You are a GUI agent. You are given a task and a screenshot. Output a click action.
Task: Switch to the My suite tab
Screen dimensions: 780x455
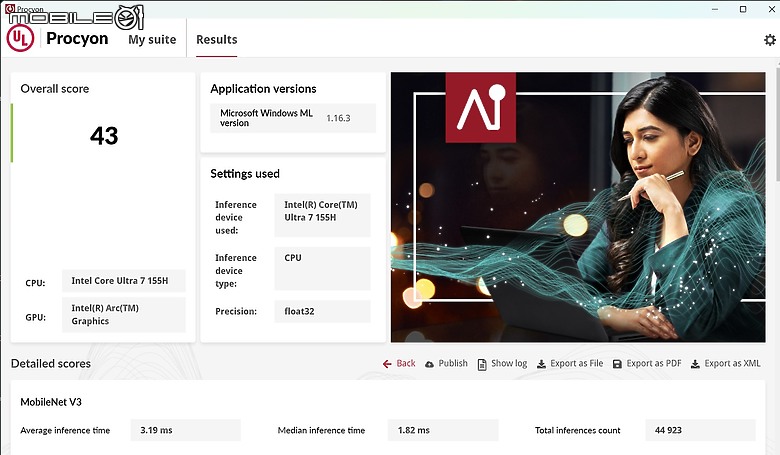(x=152, y=39)
